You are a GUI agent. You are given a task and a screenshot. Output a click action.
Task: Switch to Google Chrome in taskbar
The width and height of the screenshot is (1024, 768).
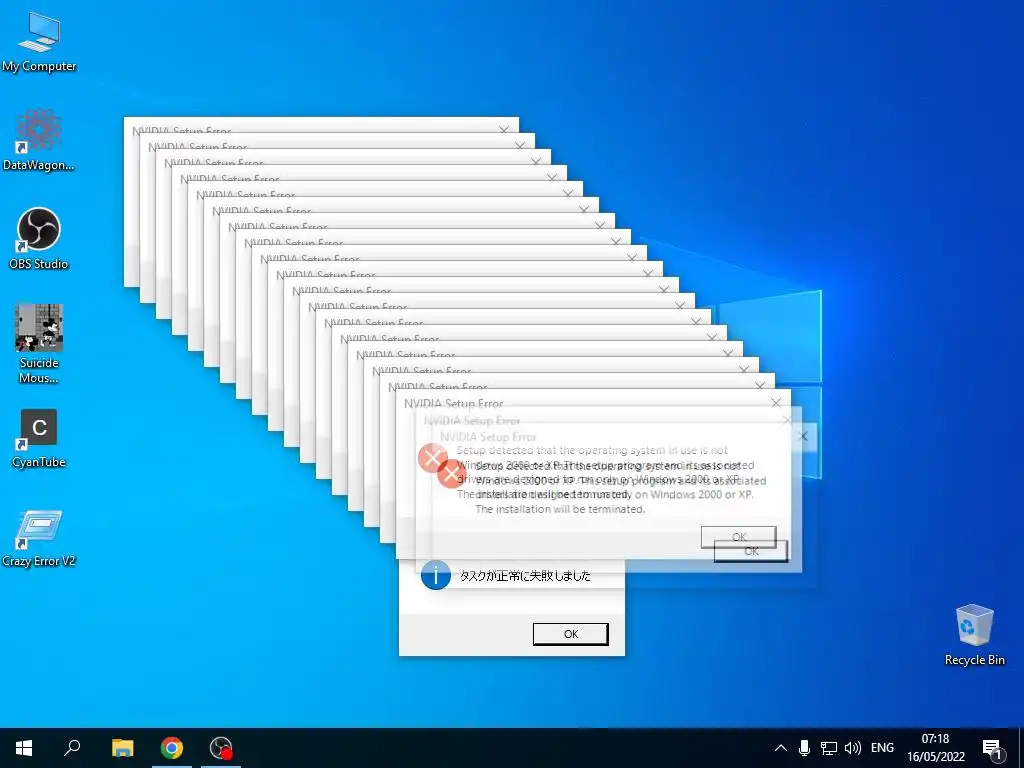172,748
